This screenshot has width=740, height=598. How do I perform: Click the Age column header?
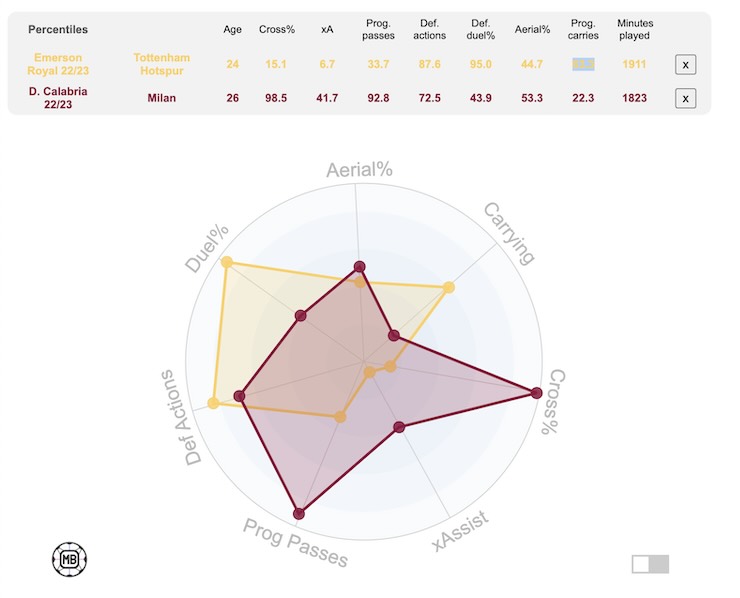tap(233, 29)
